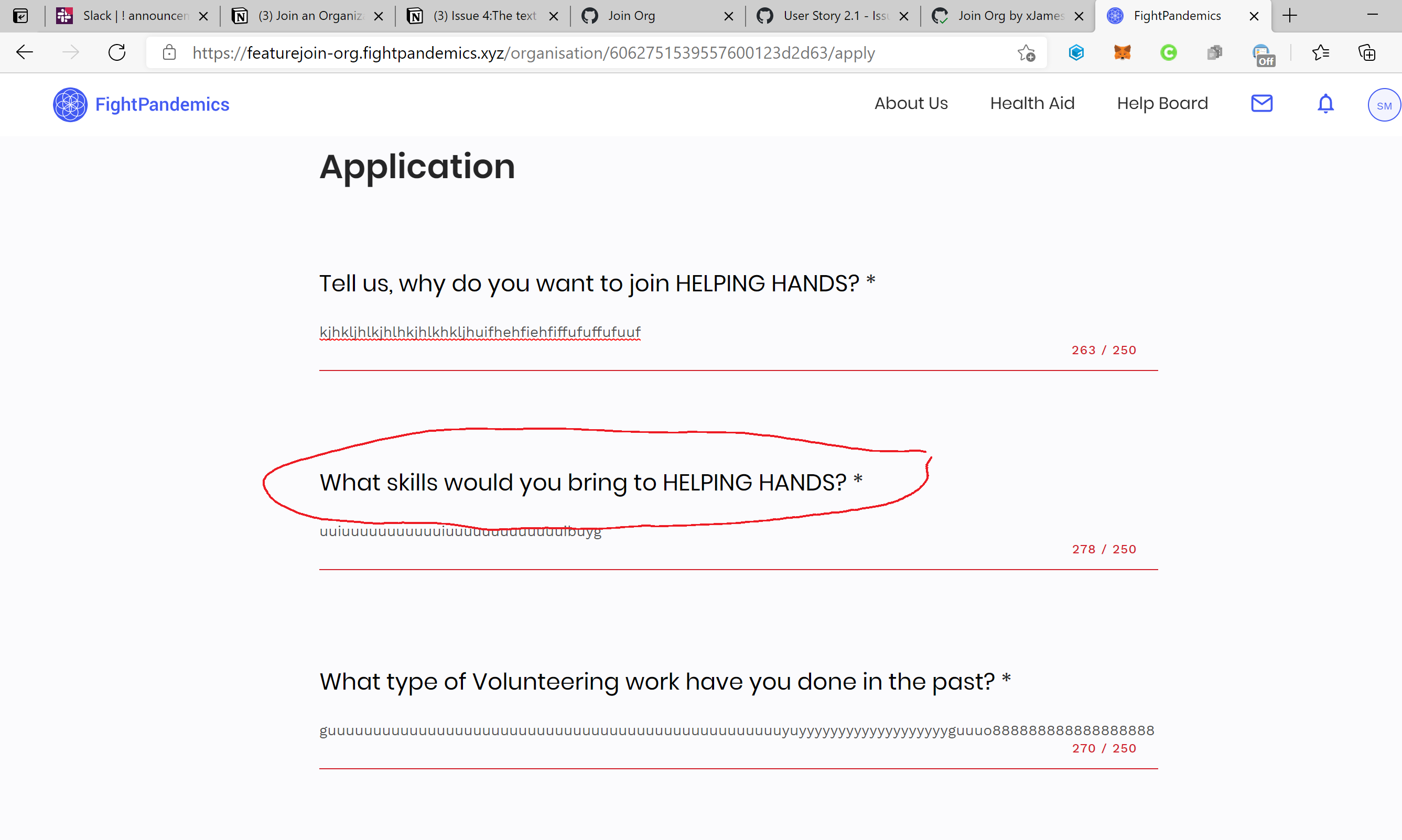Close the FightPandemics tab

tap(1254, 16)
